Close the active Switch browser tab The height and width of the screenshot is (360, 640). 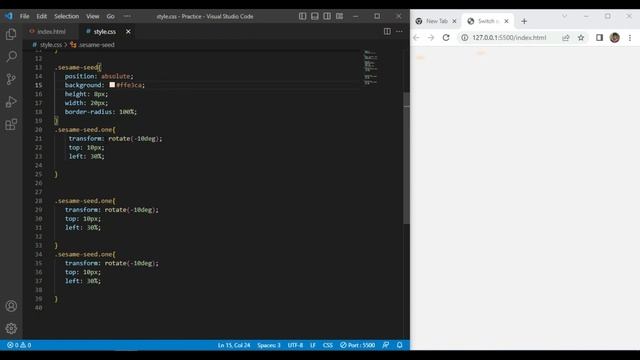507,21
